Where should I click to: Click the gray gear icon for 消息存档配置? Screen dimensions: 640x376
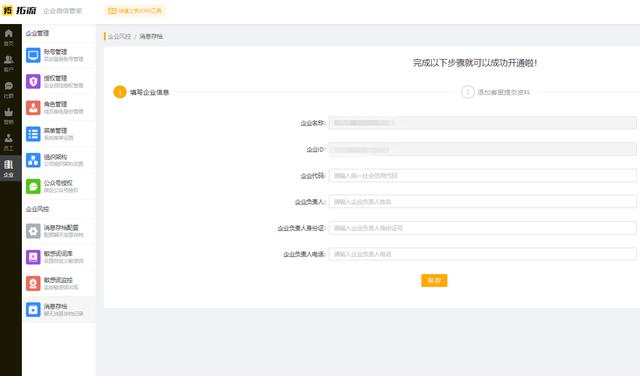(x=33, y=231)
